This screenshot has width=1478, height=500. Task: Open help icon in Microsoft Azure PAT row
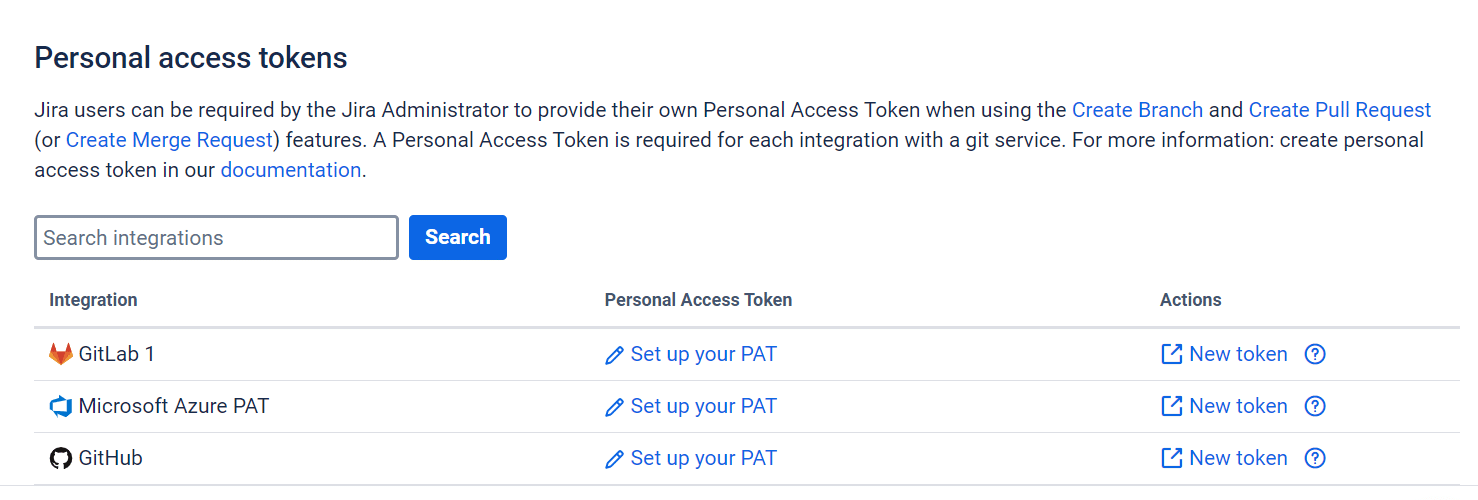pos(1316,406)
